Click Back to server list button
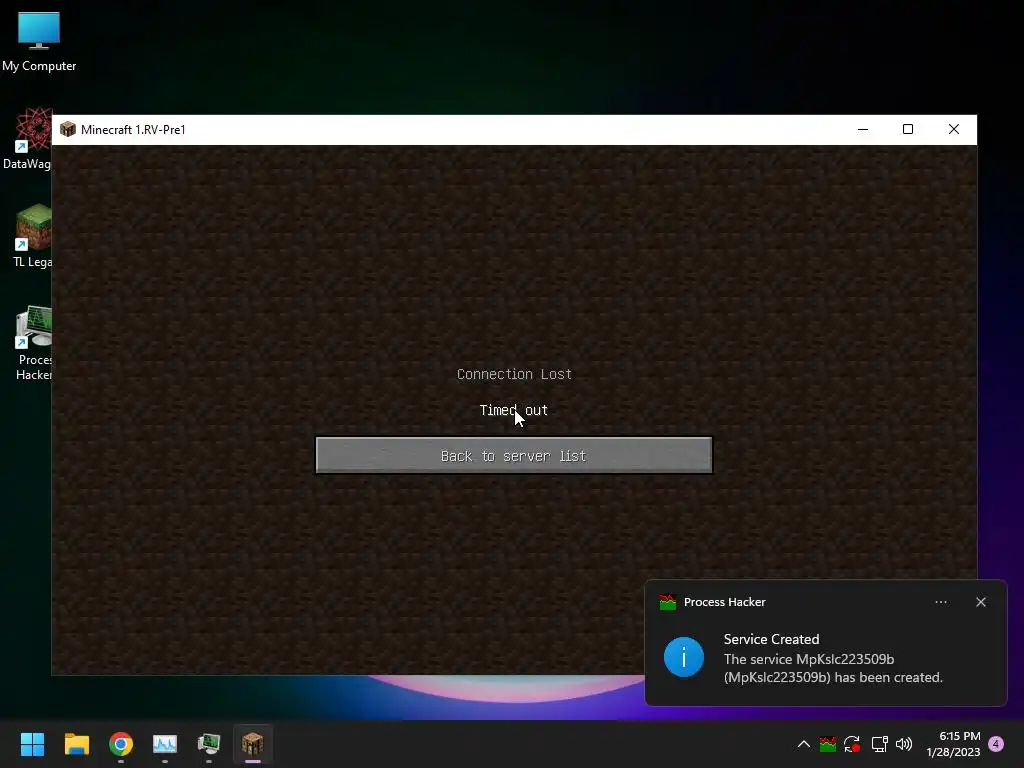 click(x=513, y=455)
